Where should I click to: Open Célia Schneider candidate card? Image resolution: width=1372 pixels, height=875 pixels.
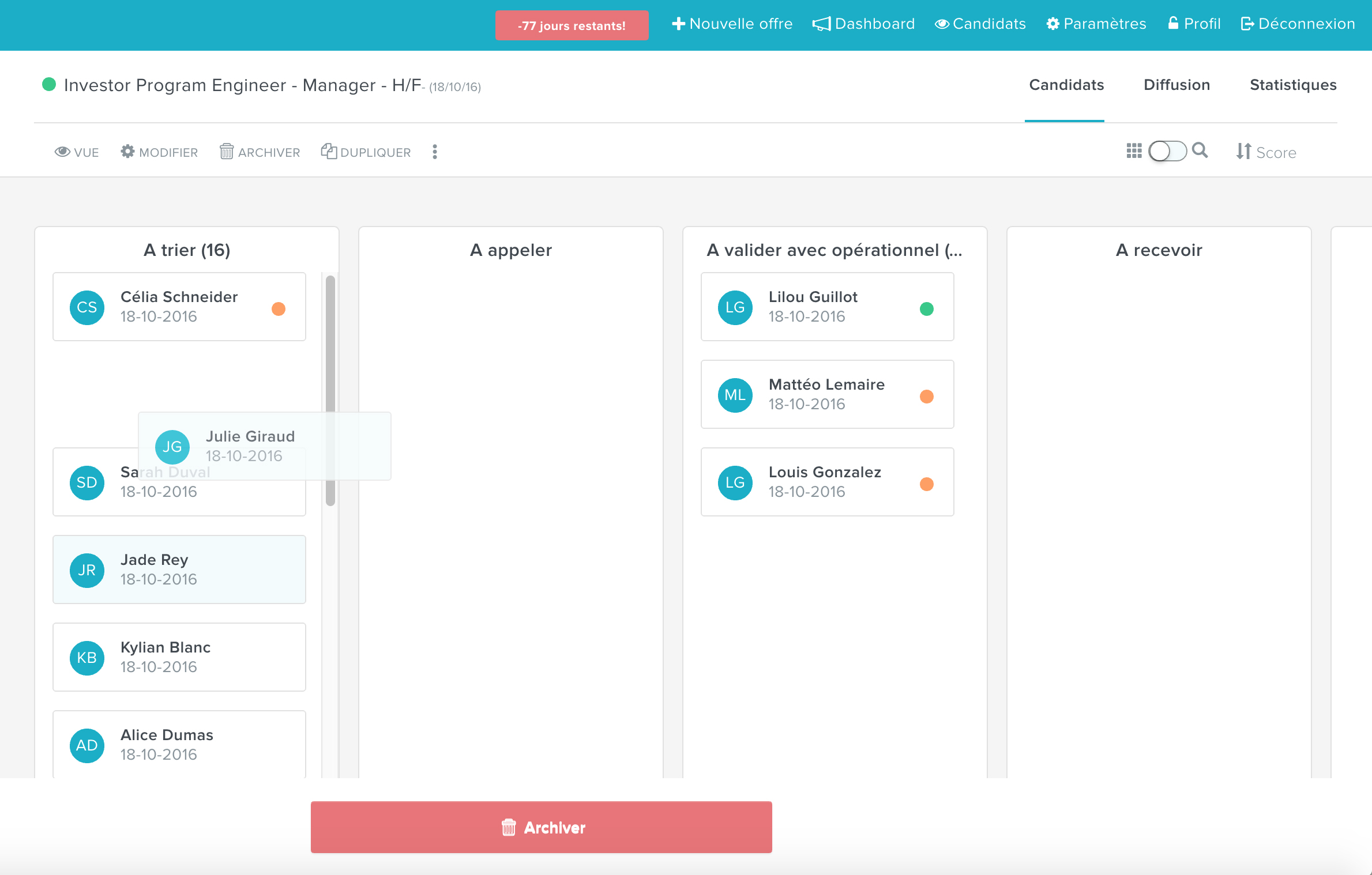(x=179, y=307)
